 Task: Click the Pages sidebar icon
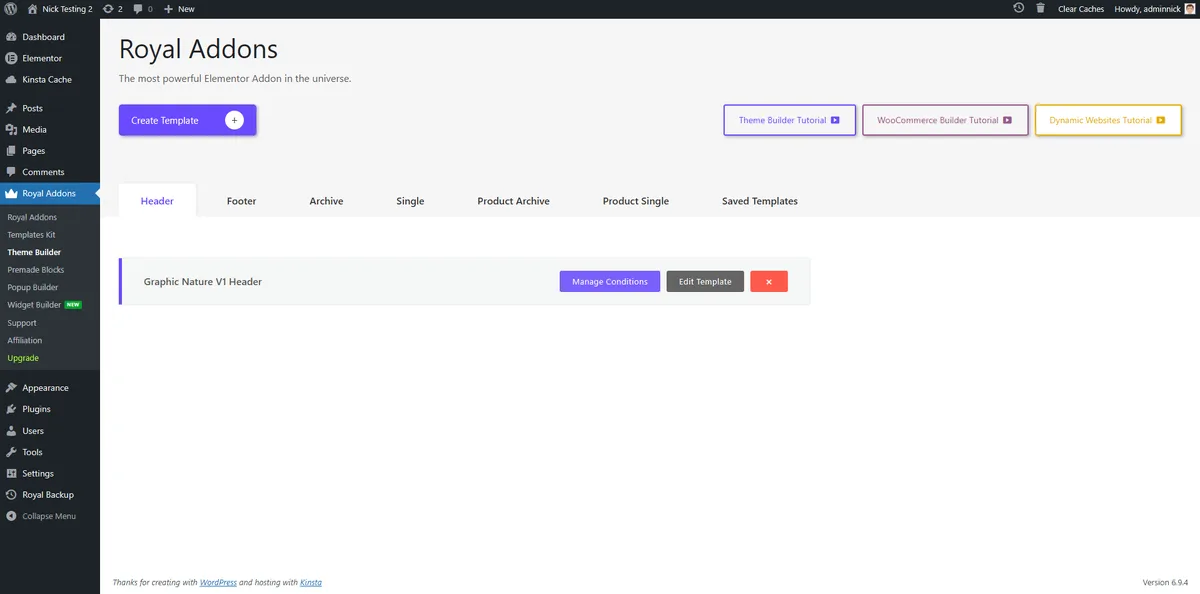pos(11,151)
